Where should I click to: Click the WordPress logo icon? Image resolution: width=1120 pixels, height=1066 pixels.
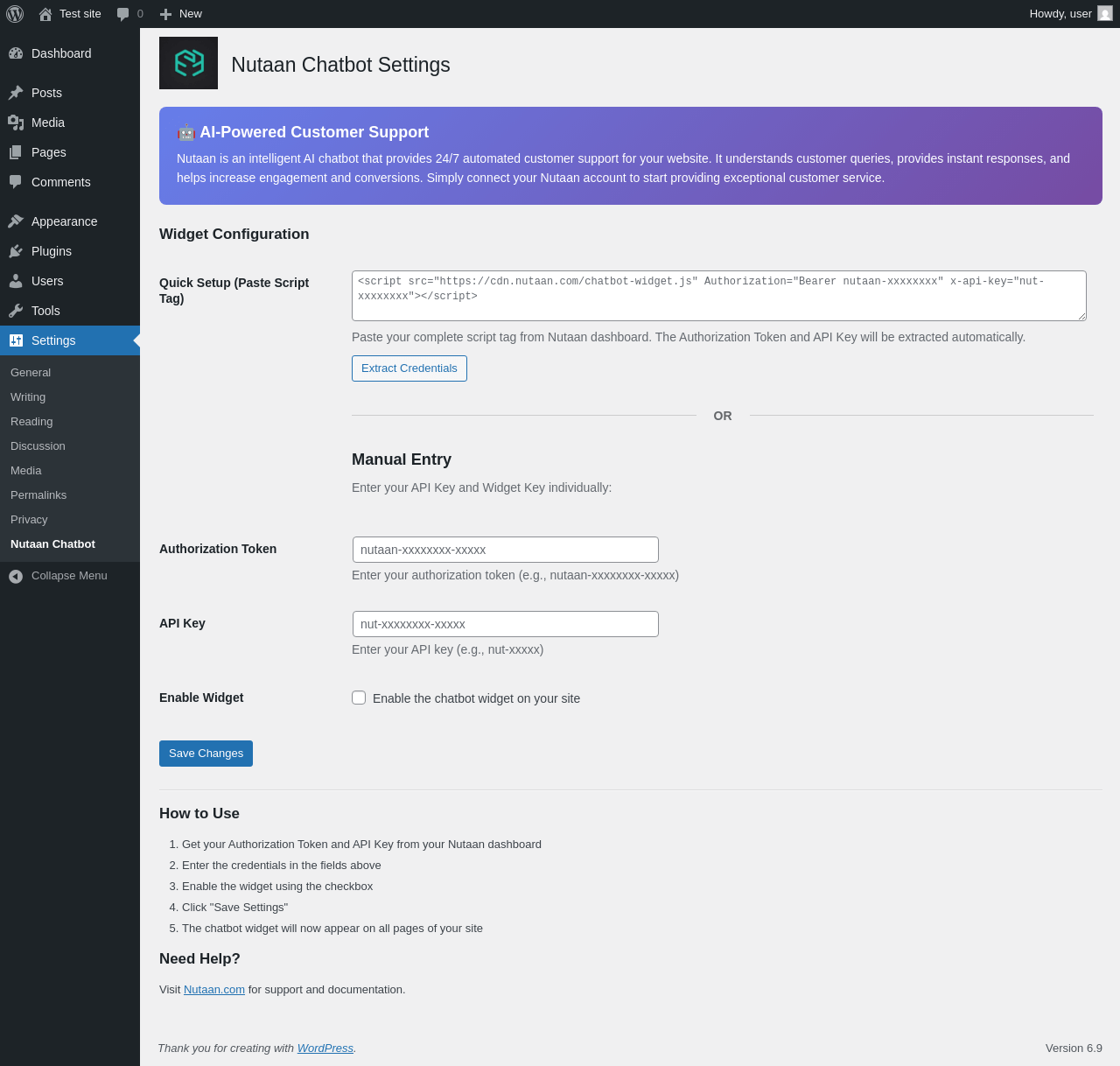(x=15, y=14)
